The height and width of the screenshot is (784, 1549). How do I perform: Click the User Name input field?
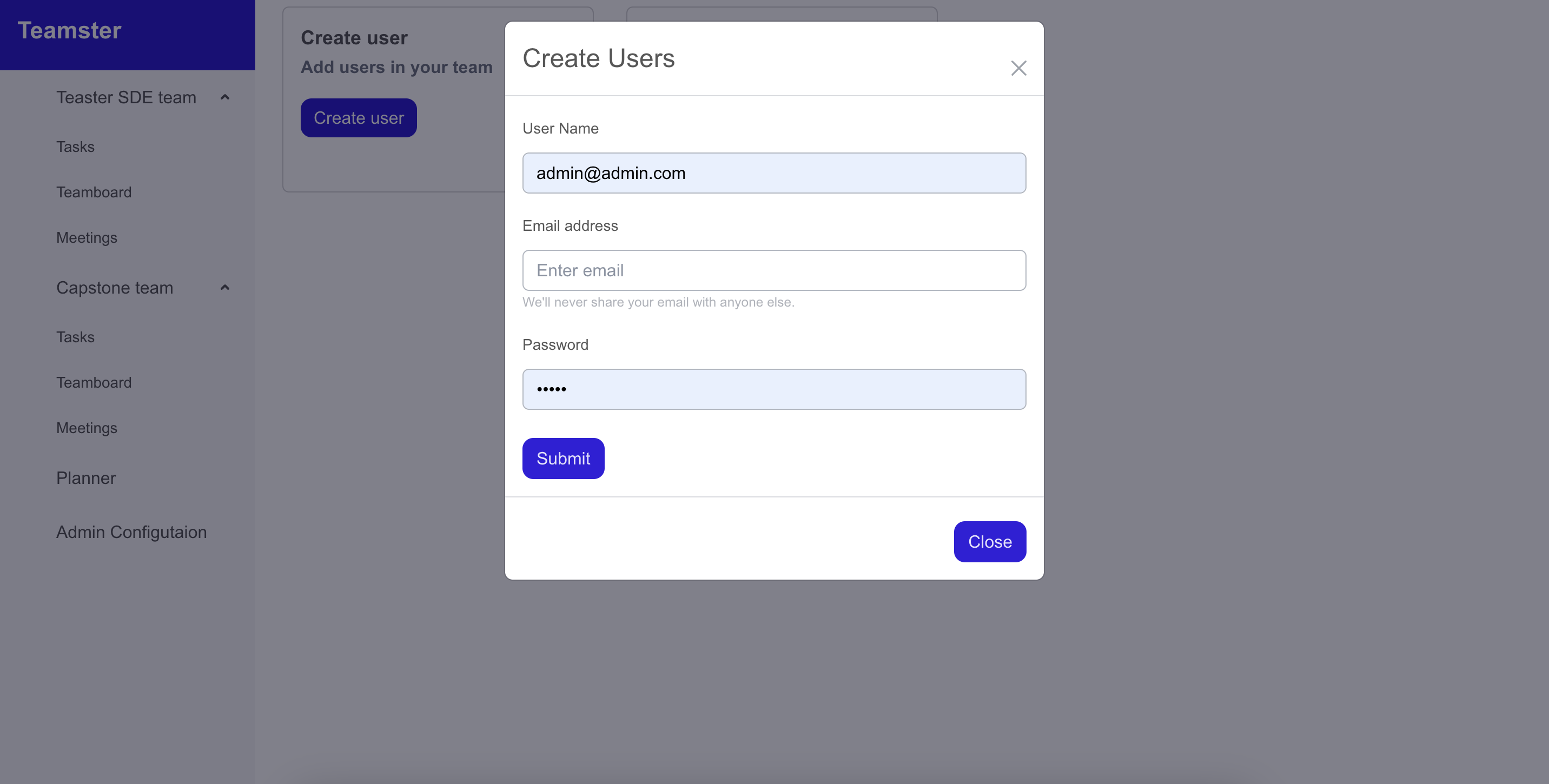[x=774, y=173]
